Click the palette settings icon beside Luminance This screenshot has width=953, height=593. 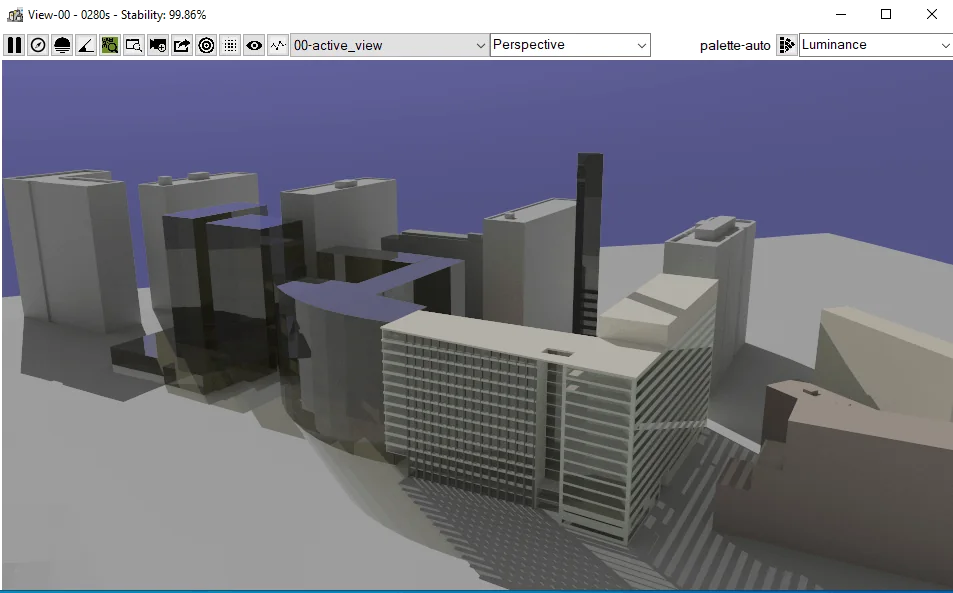pos(786,45)
